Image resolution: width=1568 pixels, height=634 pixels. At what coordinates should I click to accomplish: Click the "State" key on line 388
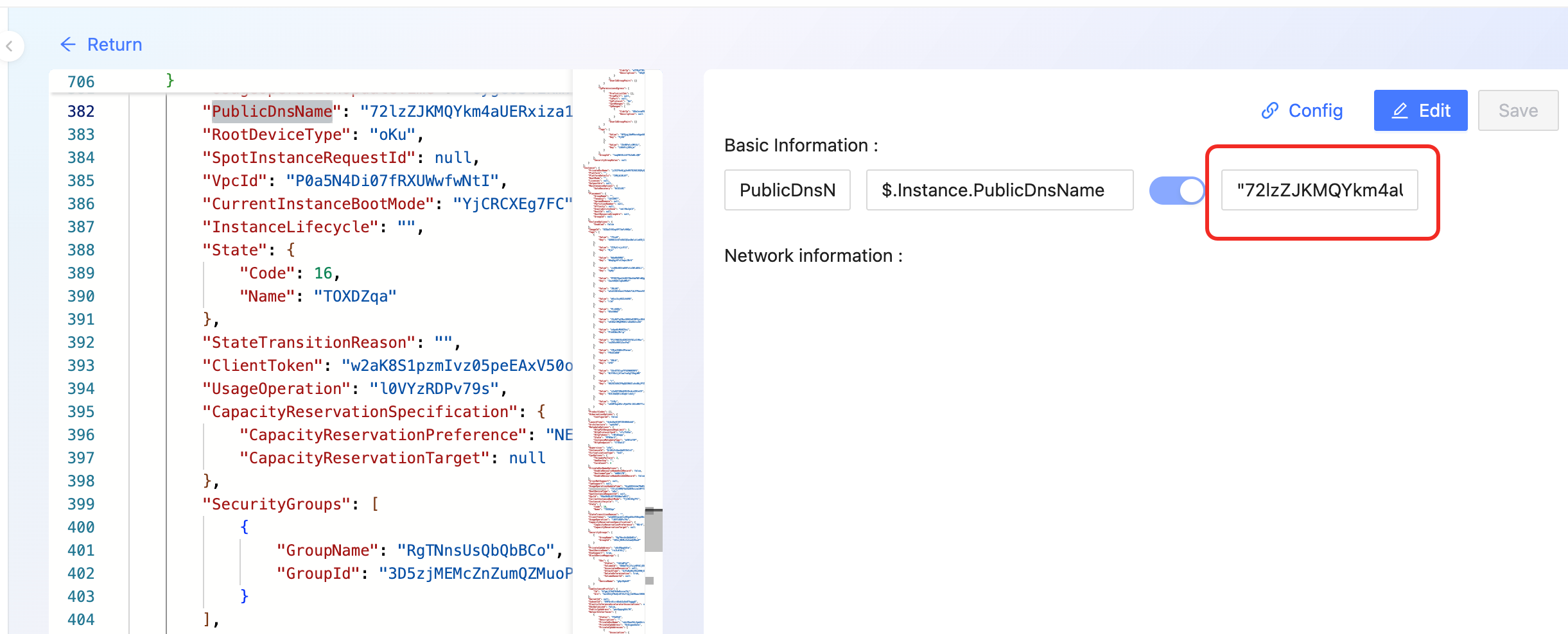235,250
